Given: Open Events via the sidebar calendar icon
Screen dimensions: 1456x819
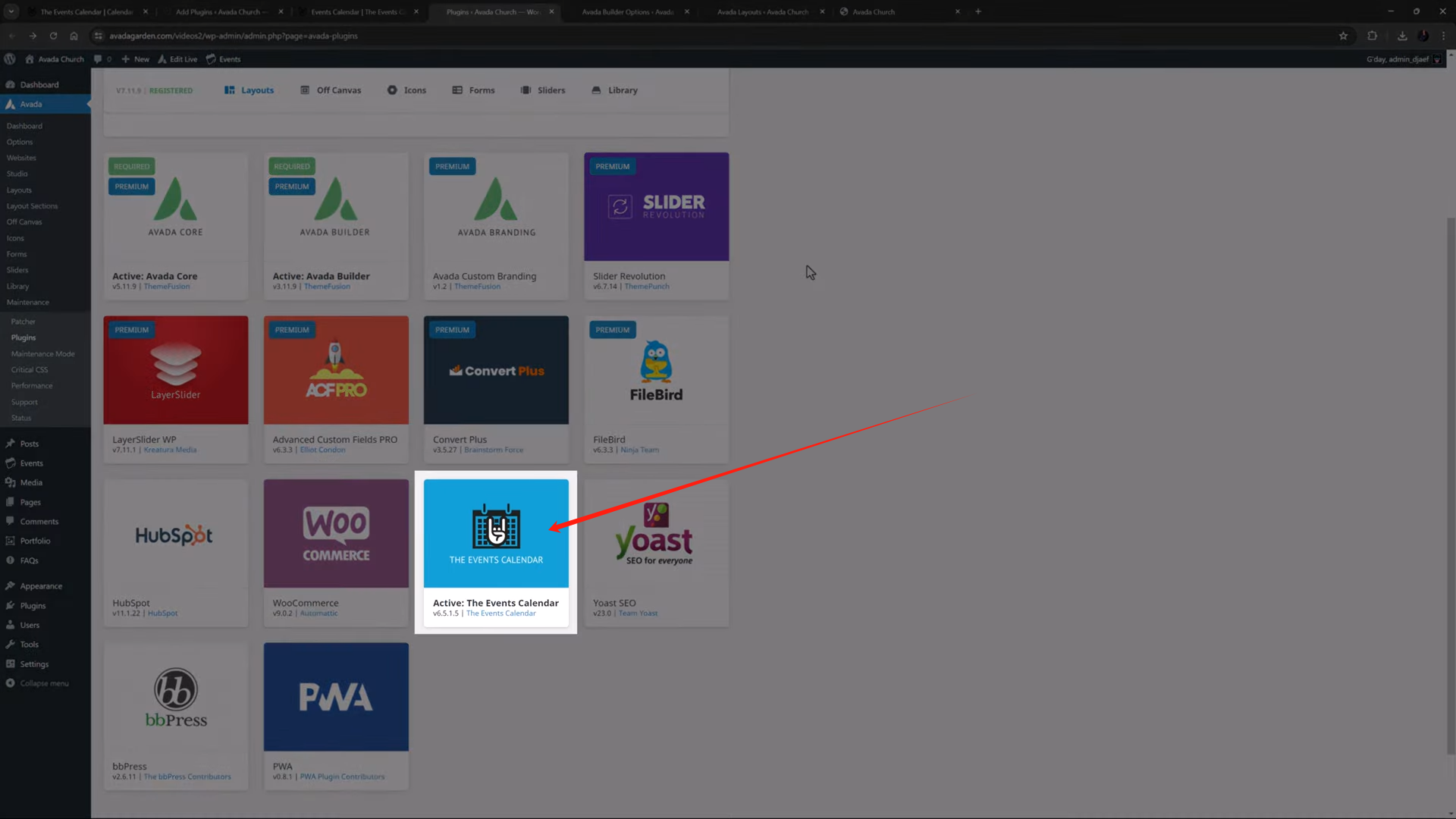Looking at the screenshot, I should [x=11, y=463].
